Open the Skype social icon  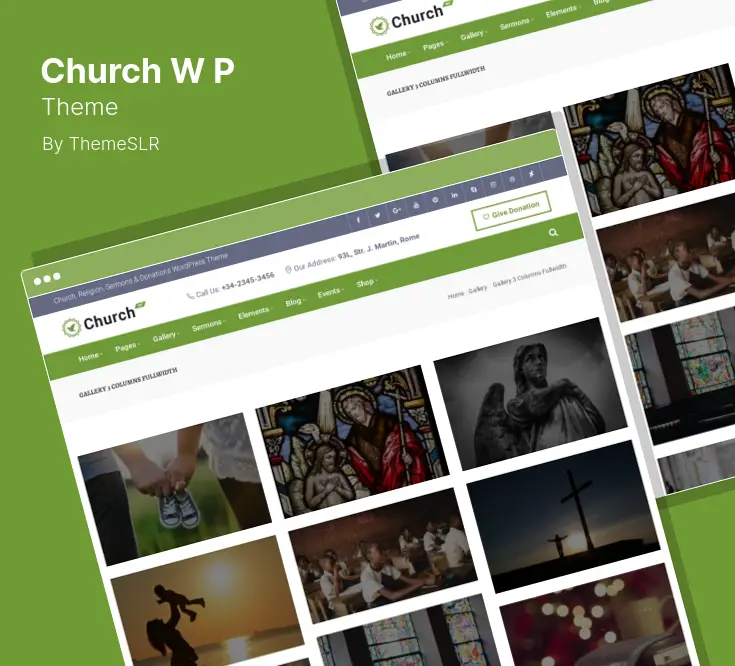pyautogui.click(x=474, y=190)
